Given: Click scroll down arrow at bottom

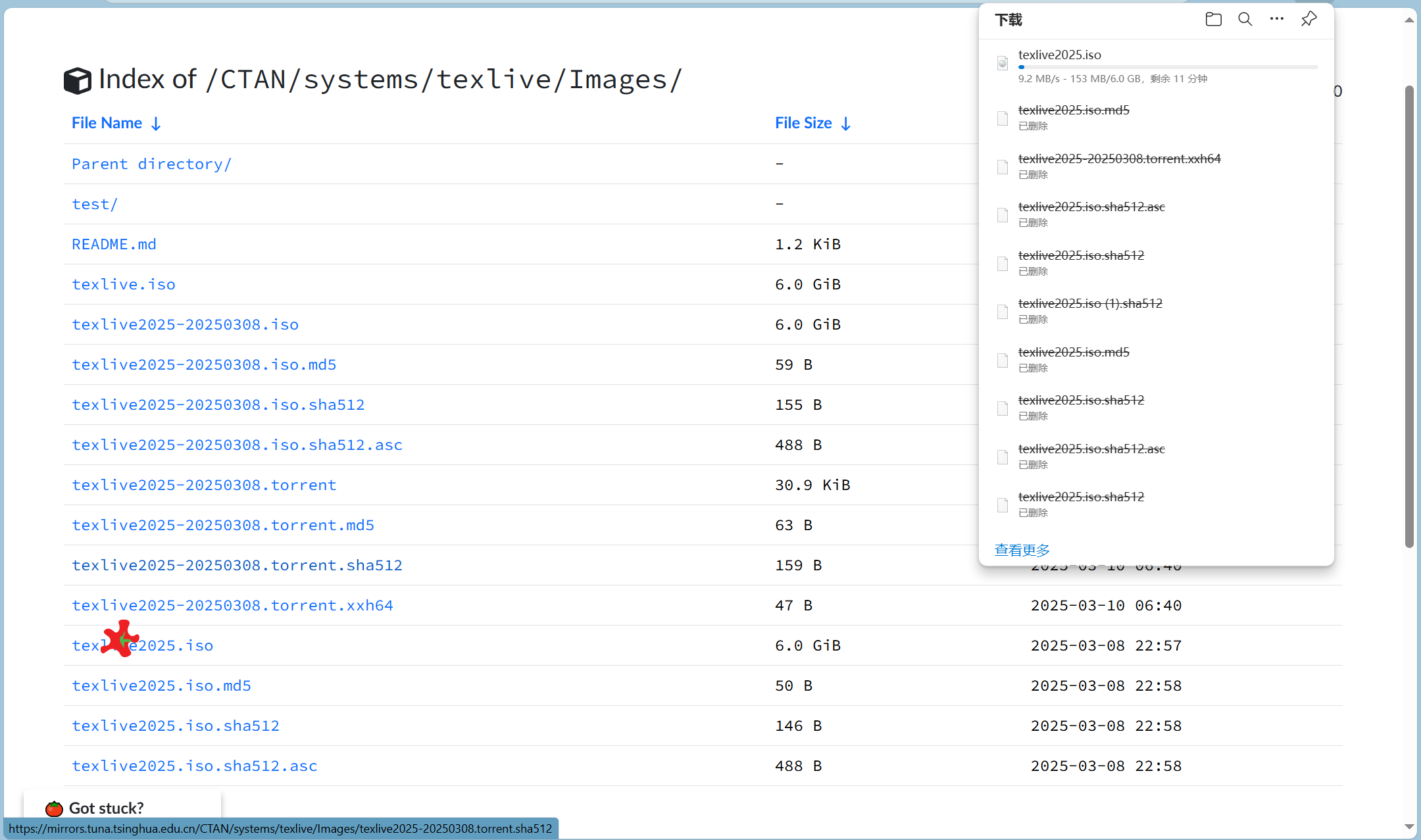Looking at the screenshot, I should [1409, 827].
